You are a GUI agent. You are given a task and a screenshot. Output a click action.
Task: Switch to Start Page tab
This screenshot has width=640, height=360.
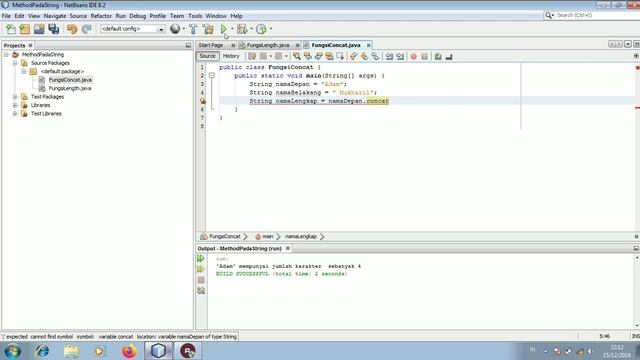tap(211, 45)
